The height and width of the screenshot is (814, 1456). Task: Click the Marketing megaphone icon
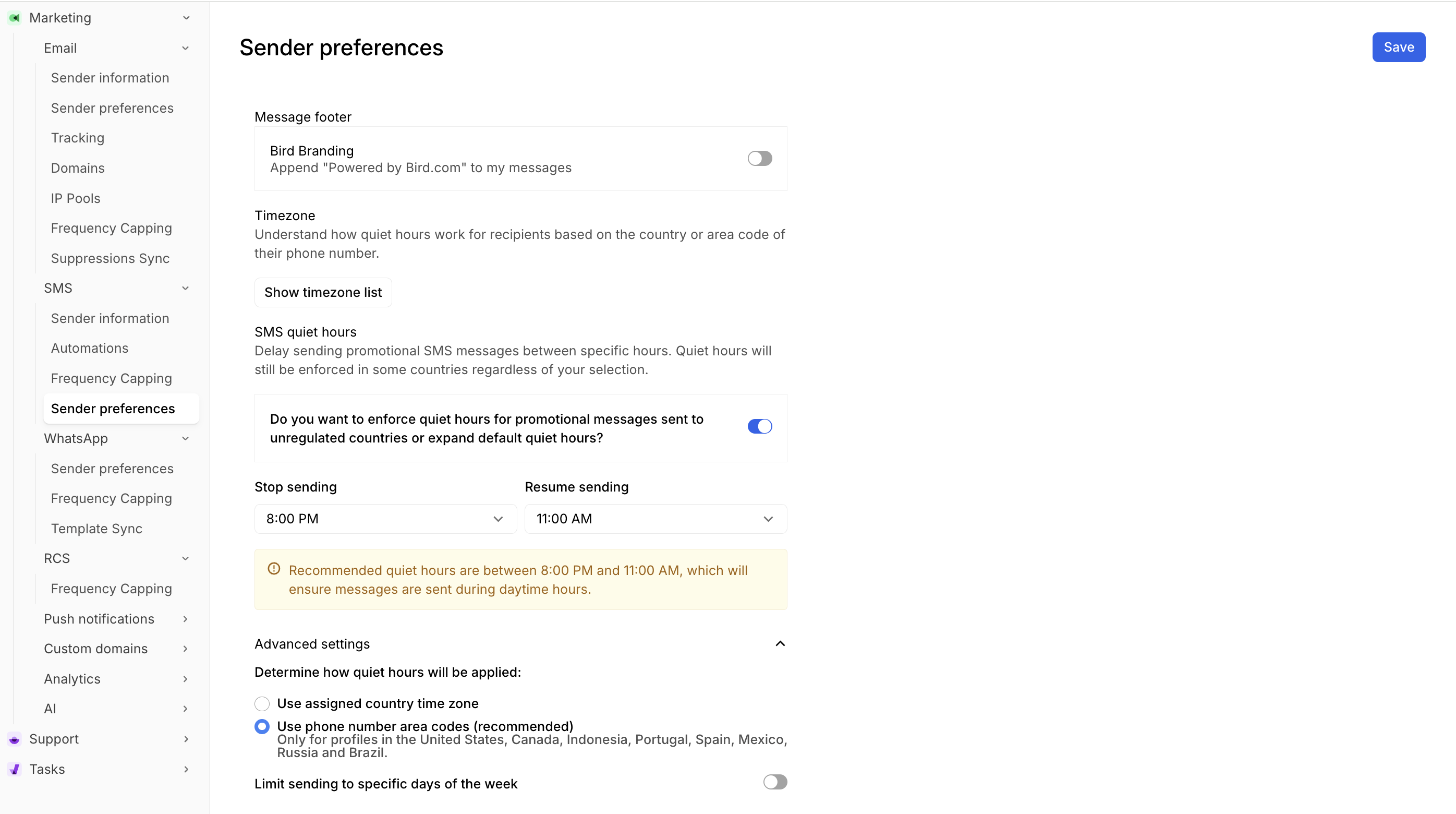pos(15,18)
